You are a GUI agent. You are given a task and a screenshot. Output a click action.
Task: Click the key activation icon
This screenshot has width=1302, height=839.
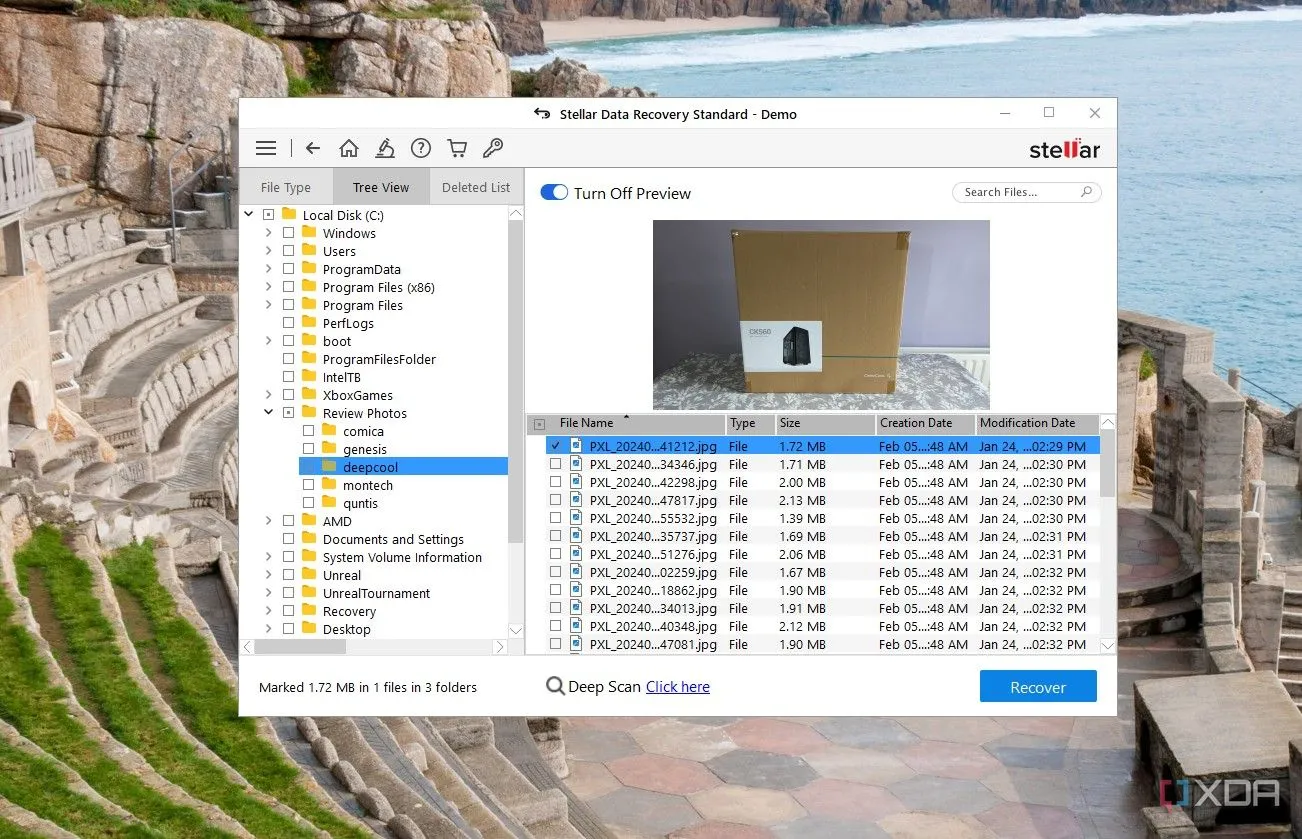pos(493,148)
